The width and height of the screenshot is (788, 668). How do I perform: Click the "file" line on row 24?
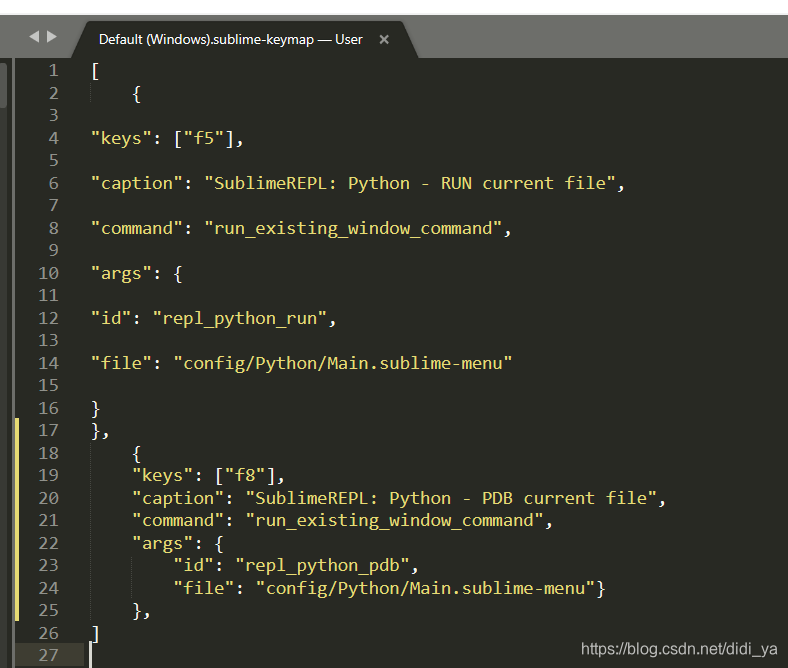click(389, 589)
